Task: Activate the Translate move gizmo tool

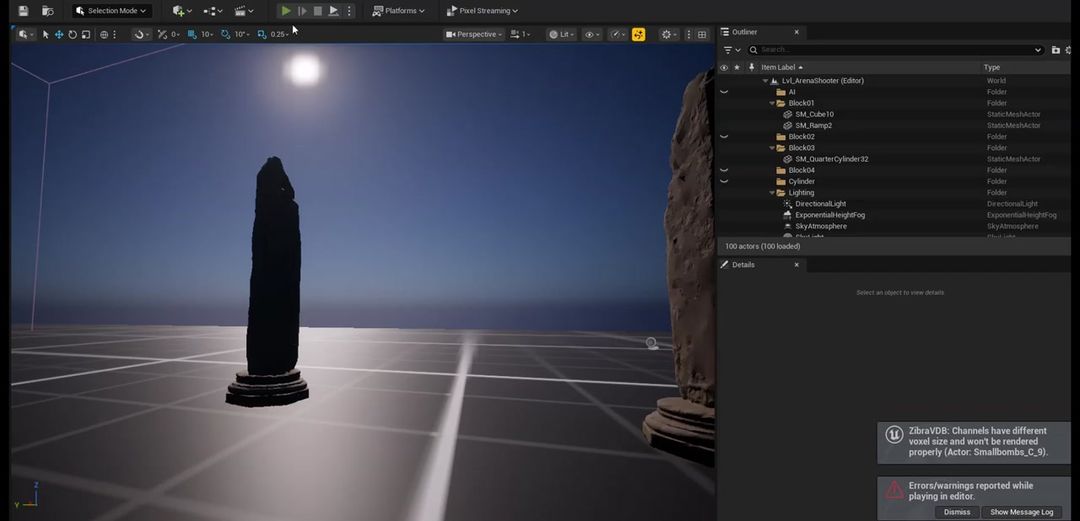Action: pos(59,34)
